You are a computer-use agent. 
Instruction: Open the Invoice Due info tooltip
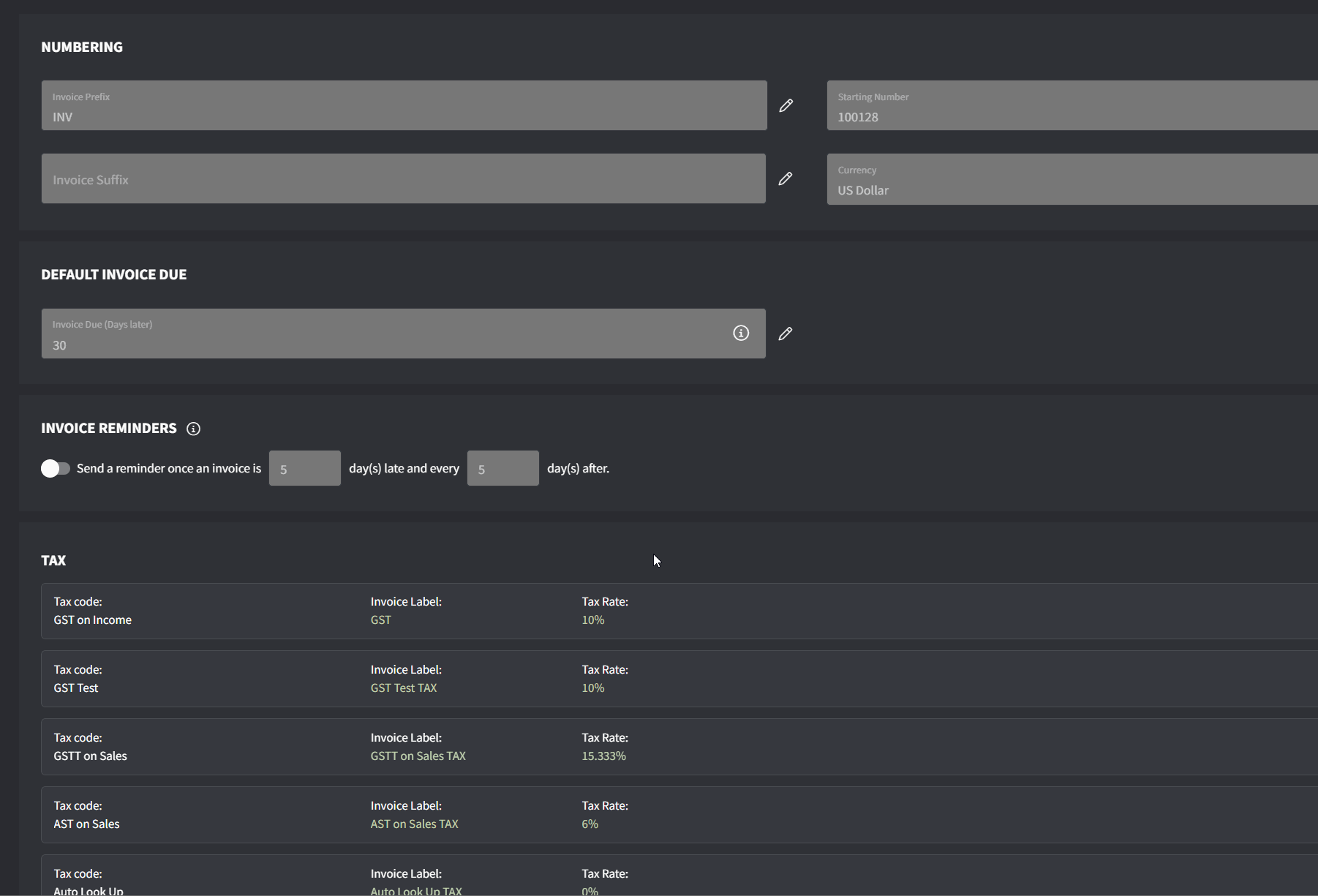[x=741, y=333]
